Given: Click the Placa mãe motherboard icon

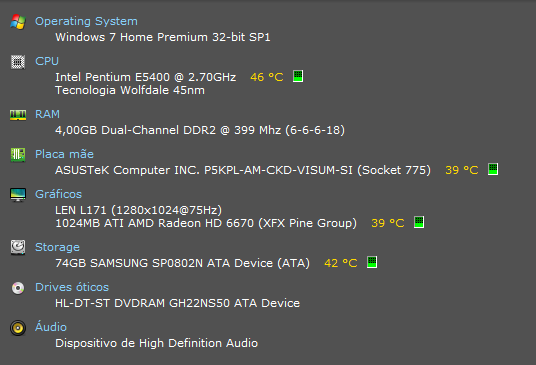Looking at the screenshot, I should [x=18, y=155].
